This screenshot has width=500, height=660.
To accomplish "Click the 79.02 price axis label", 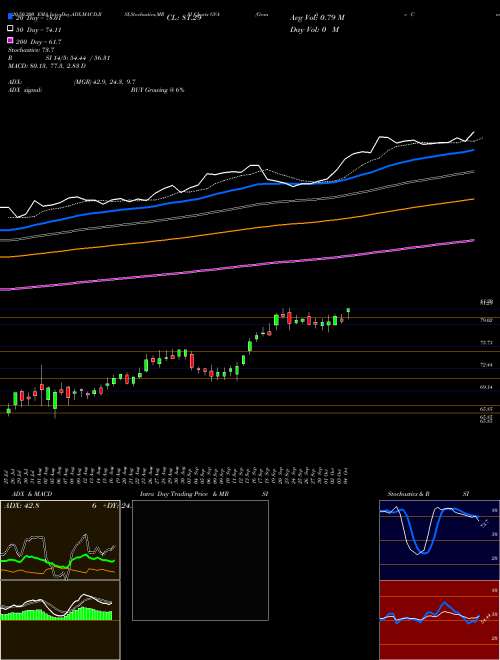I will tap(487, 320).
